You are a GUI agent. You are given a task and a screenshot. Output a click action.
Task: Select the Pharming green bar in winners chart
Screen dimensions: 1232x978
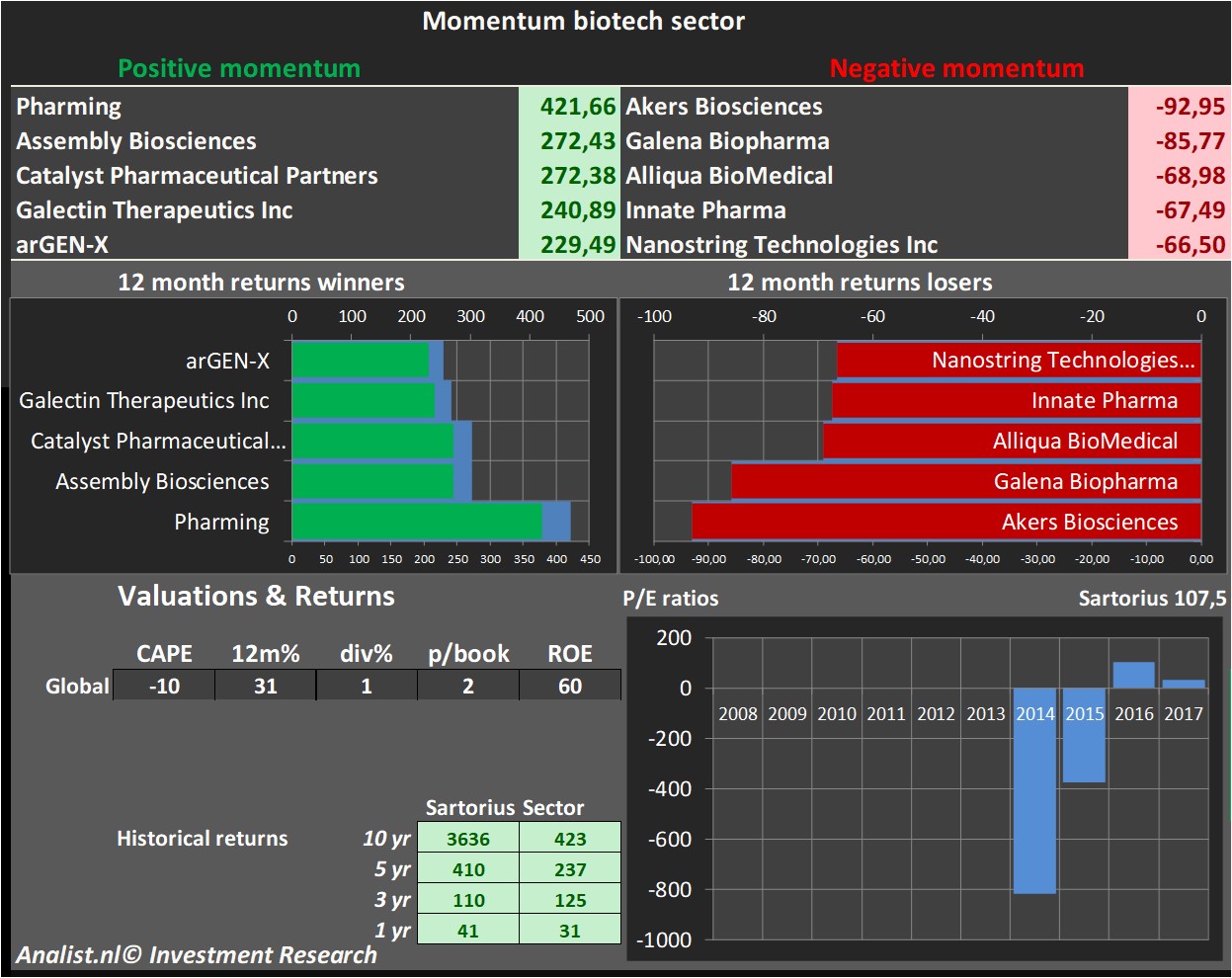(x=417, y=522)
